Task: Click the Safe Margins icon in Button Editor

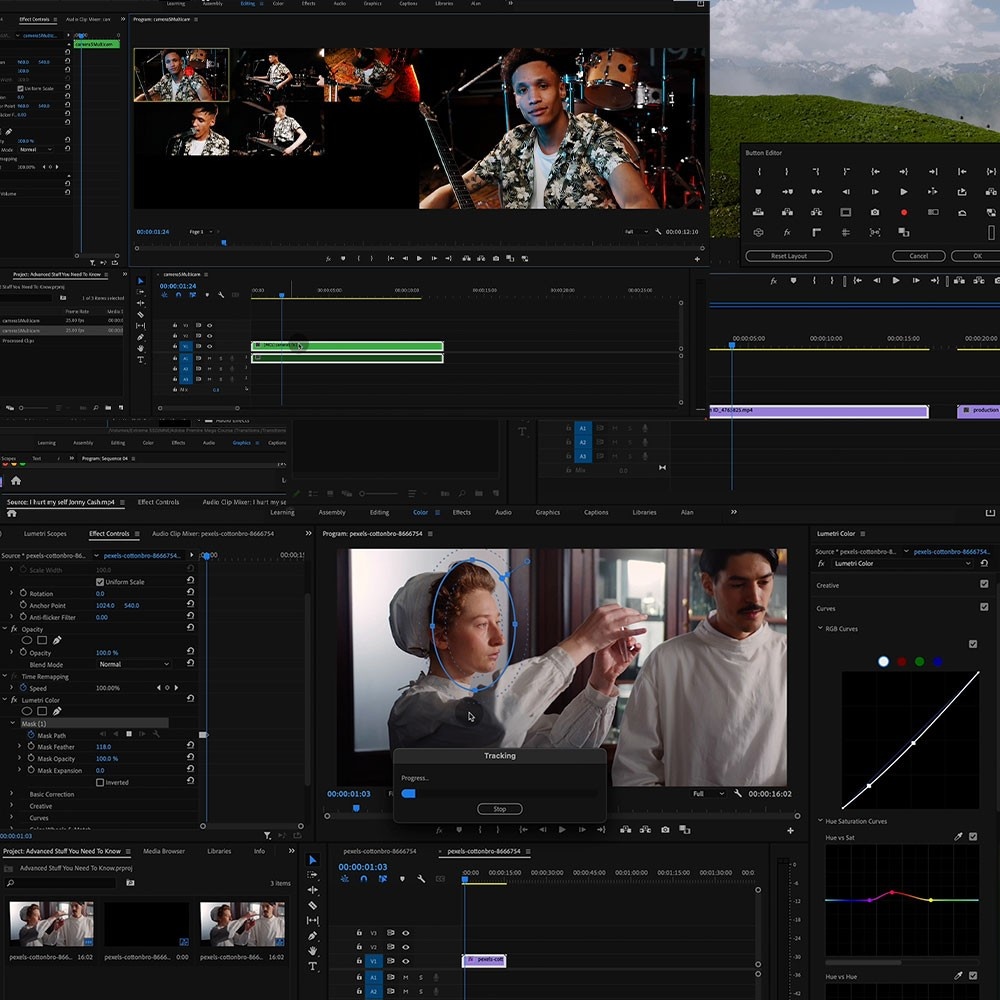Action: click(845, 212)
